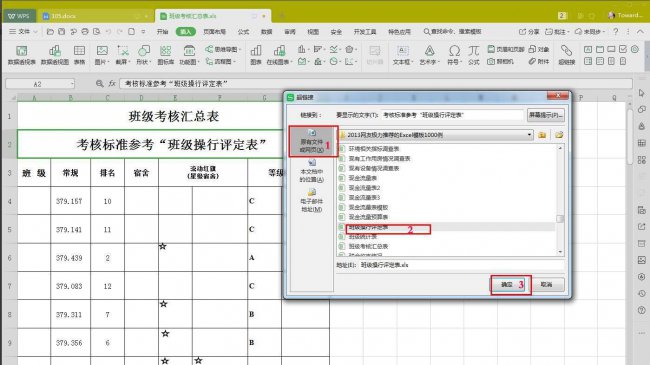Click the 批注 button in top bar
This screenshot has height=365, width=650.
point(557,32)
